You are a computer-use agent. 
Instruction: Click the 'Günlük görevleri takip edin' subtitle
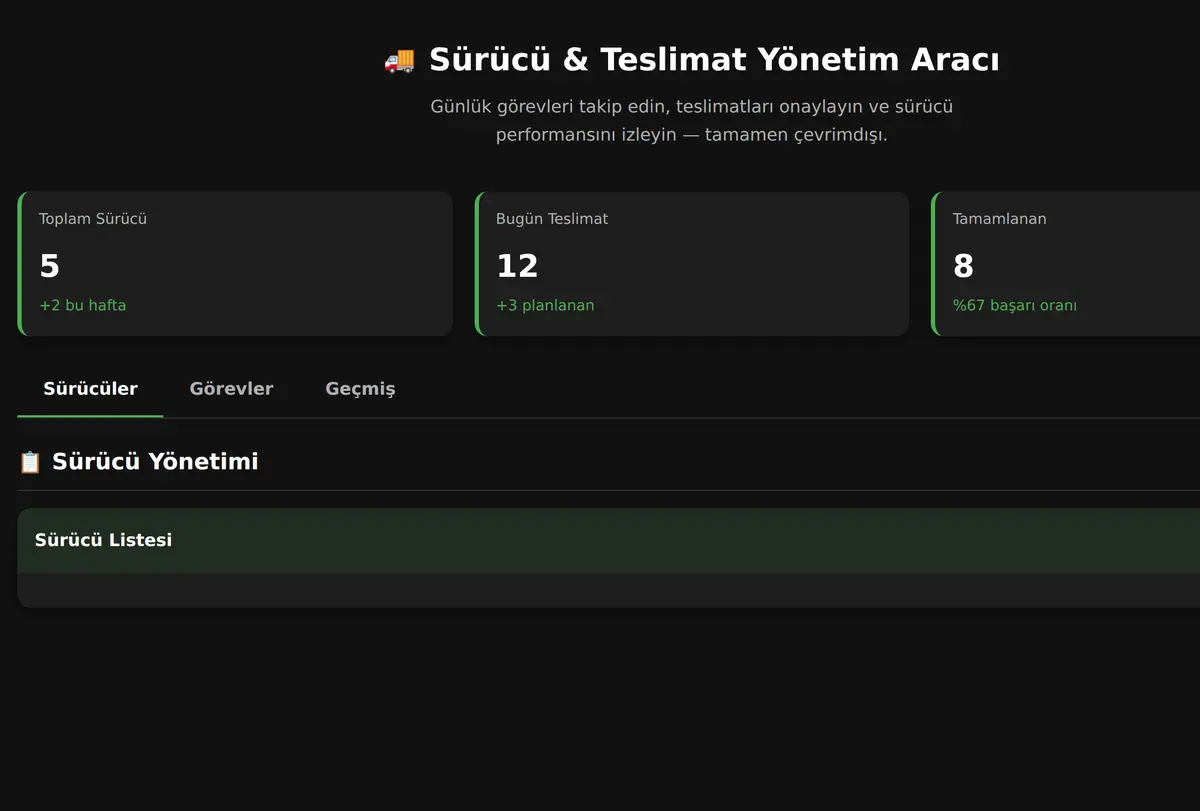692,120
